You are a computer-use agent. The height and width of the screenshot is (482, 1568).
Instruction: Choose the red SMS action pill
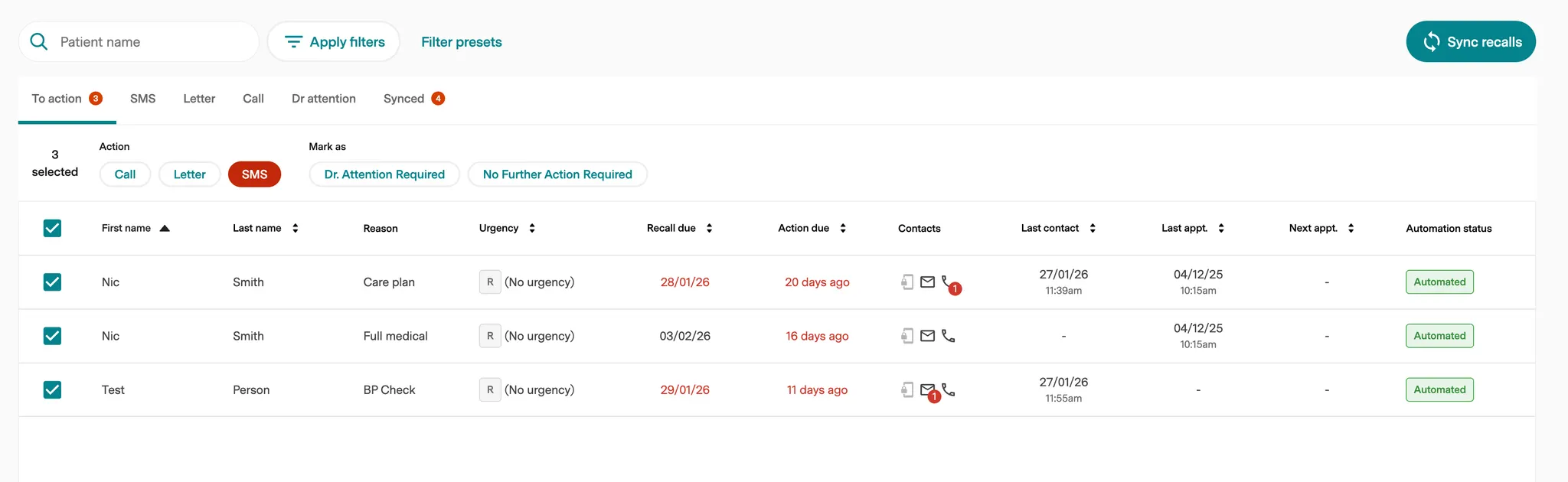pyautogui.click(x=254, y=174)
